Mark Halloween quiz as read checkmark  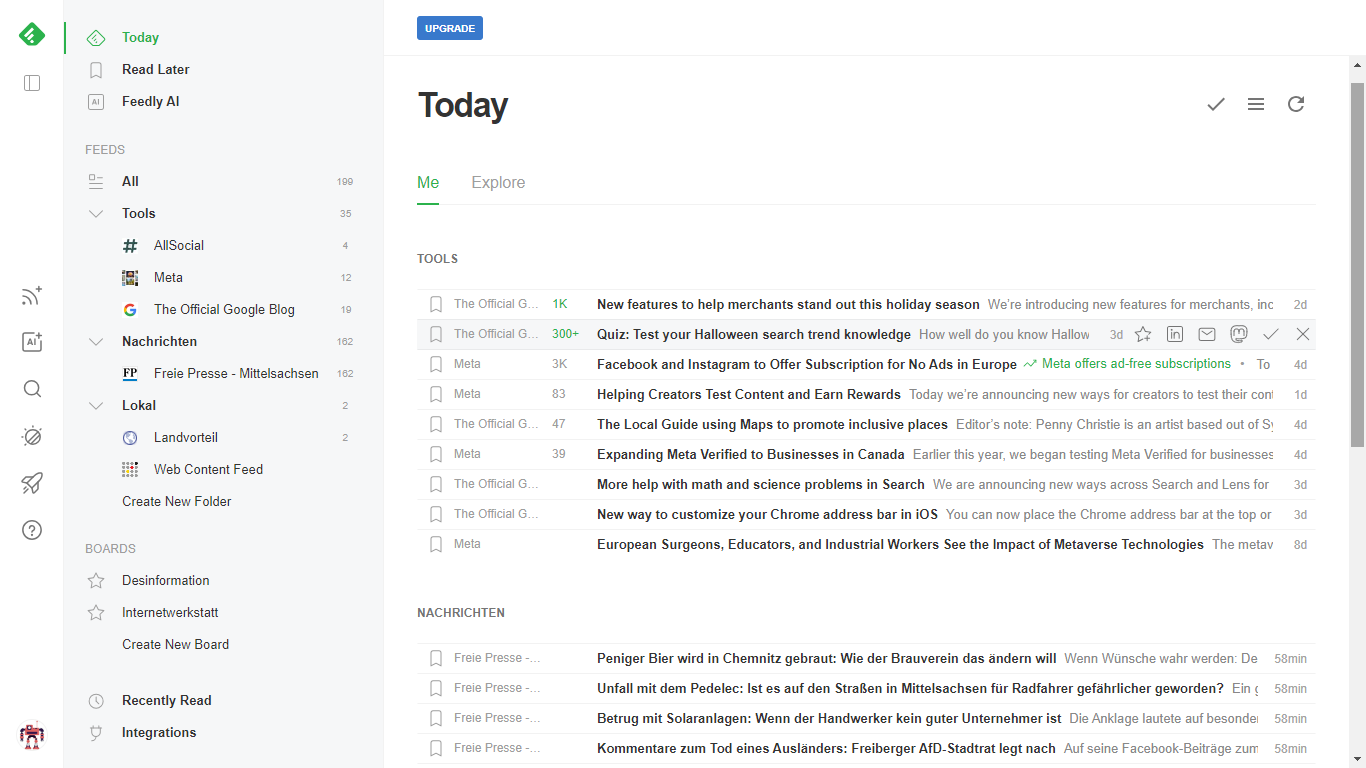pyautogui.click(x=1271, y=334)
